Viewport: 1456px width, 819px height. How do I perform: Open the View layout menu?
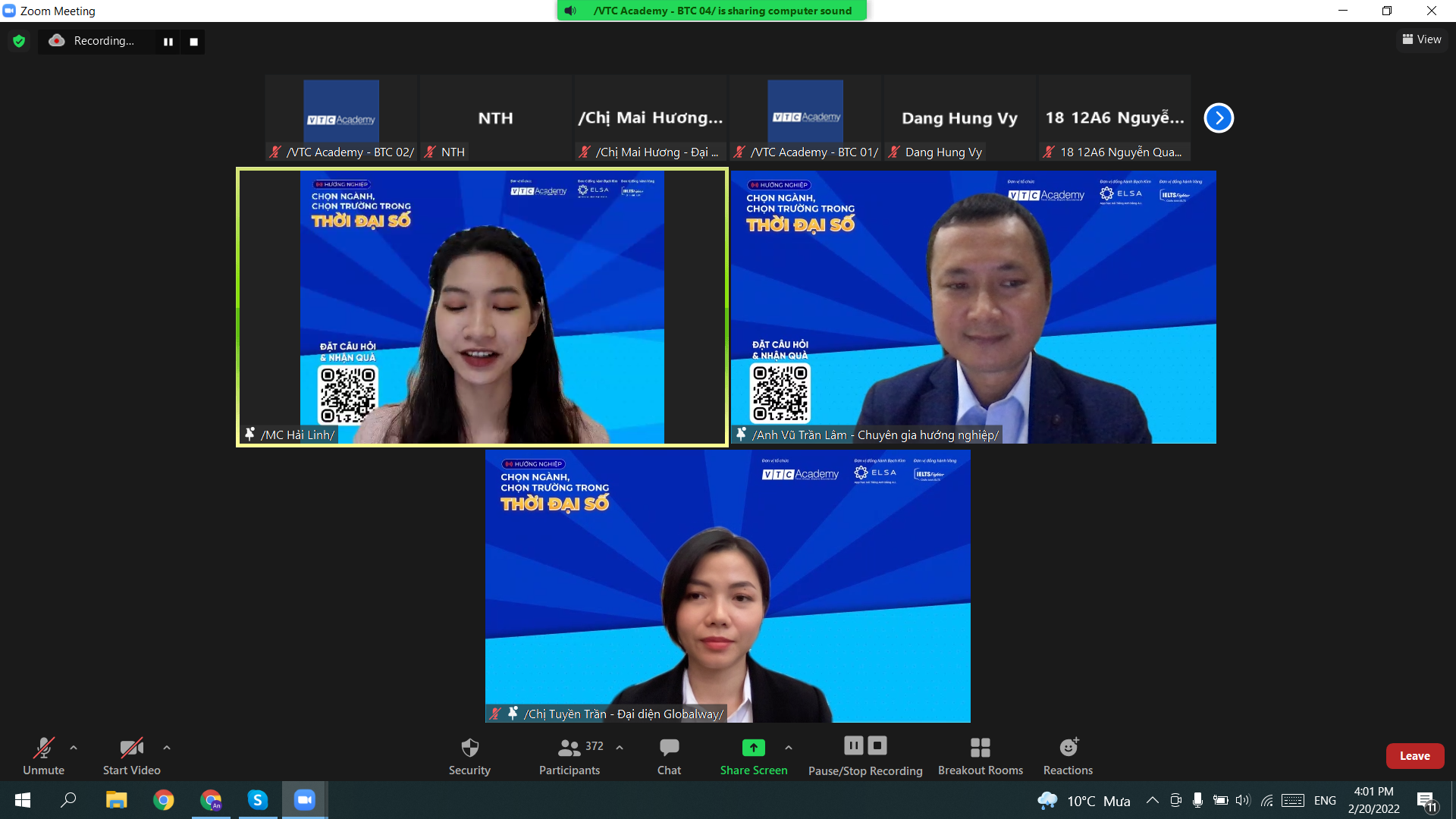point(1422,39)
